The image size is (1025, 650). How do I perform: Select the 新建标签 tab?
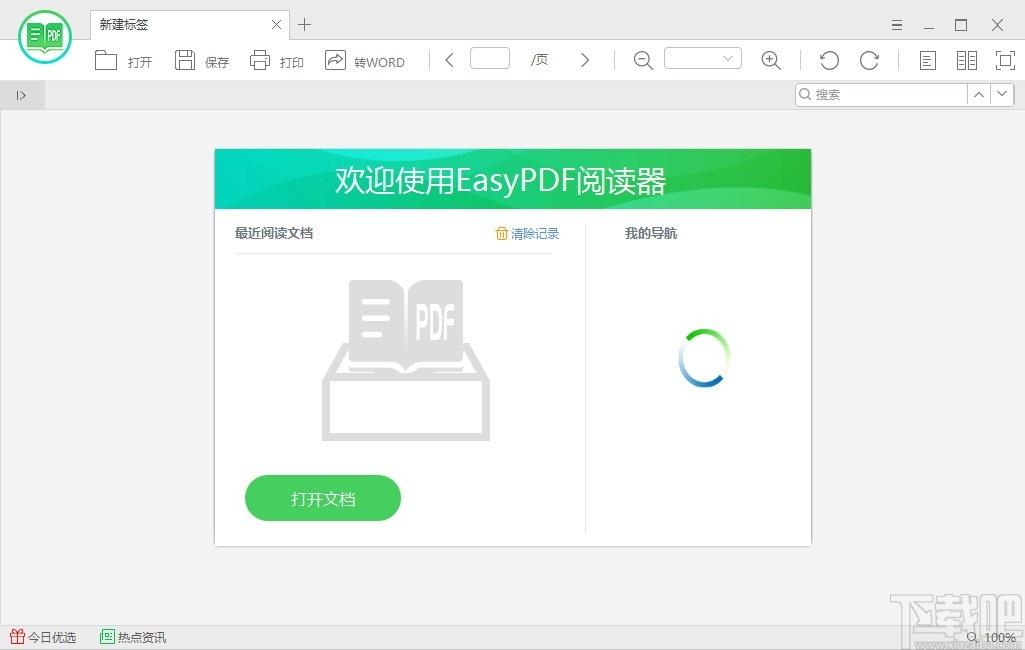[190, 25]
